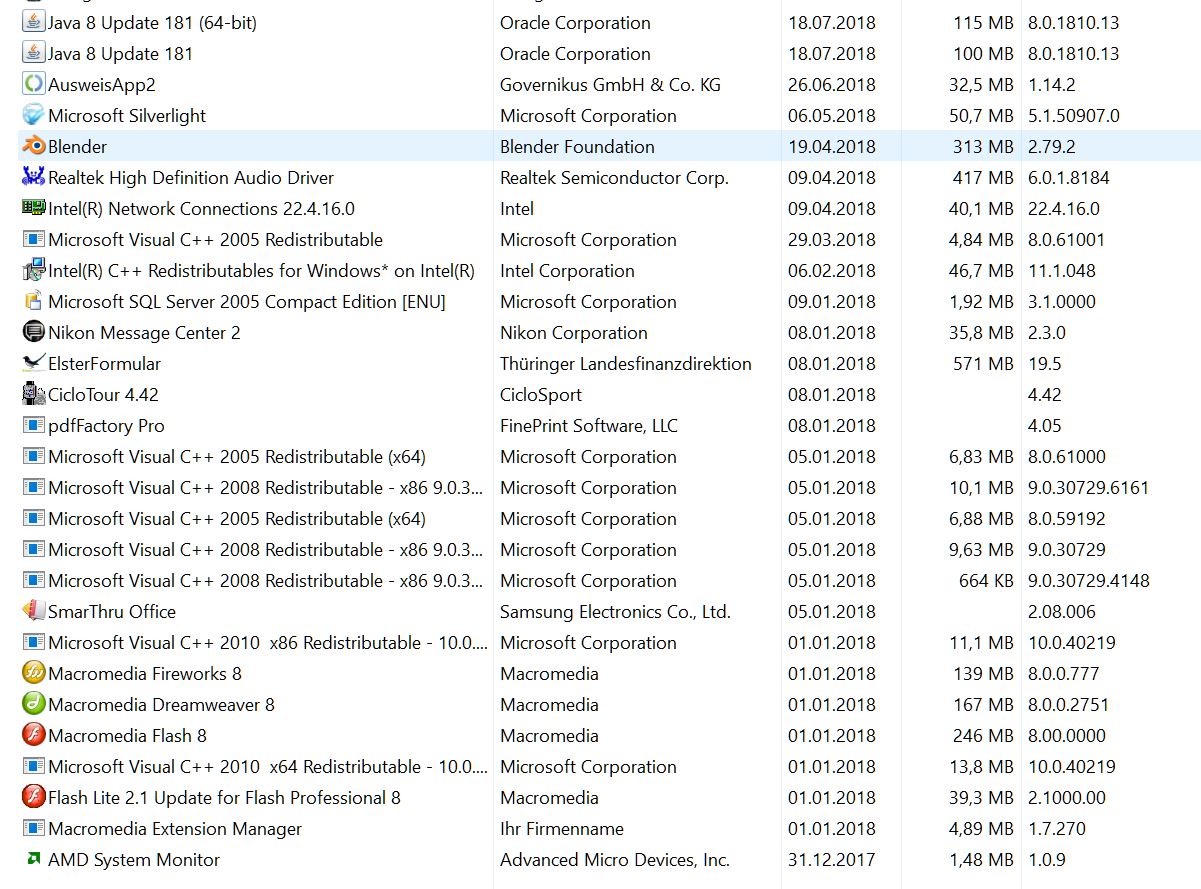Select Macromedia Flash 8 entry
The height and width of the screenshot is (889, 1201).
(x=127, y=735)
